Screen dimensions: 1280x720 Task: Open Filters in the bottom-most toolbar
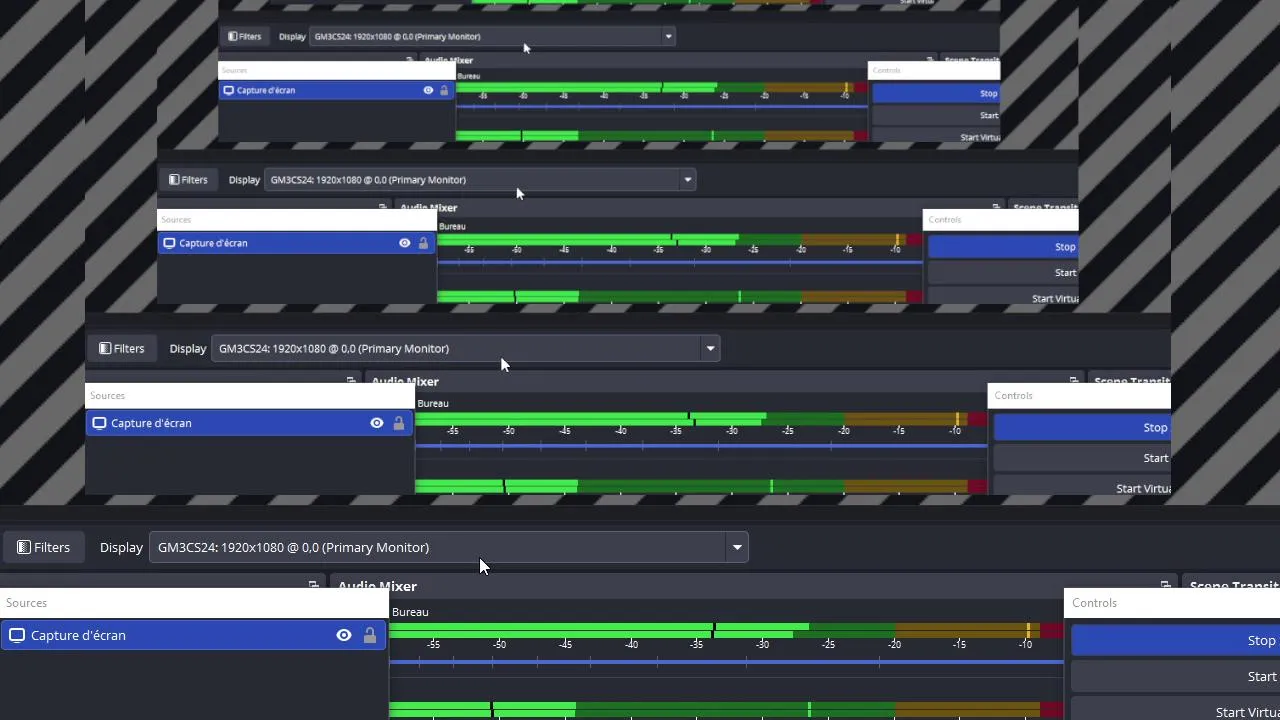44,547
